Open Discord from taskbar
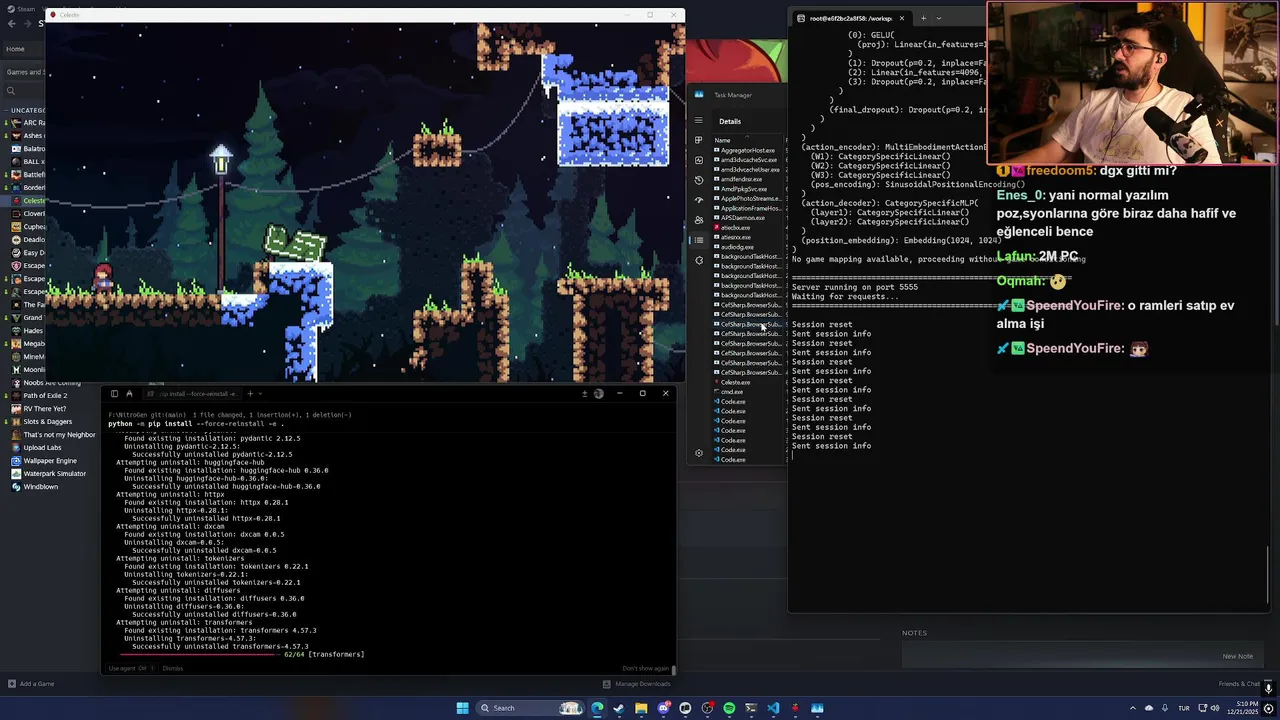Image resolution: width=1280 pixels, height=720 pixels. (x=663, y=708)
